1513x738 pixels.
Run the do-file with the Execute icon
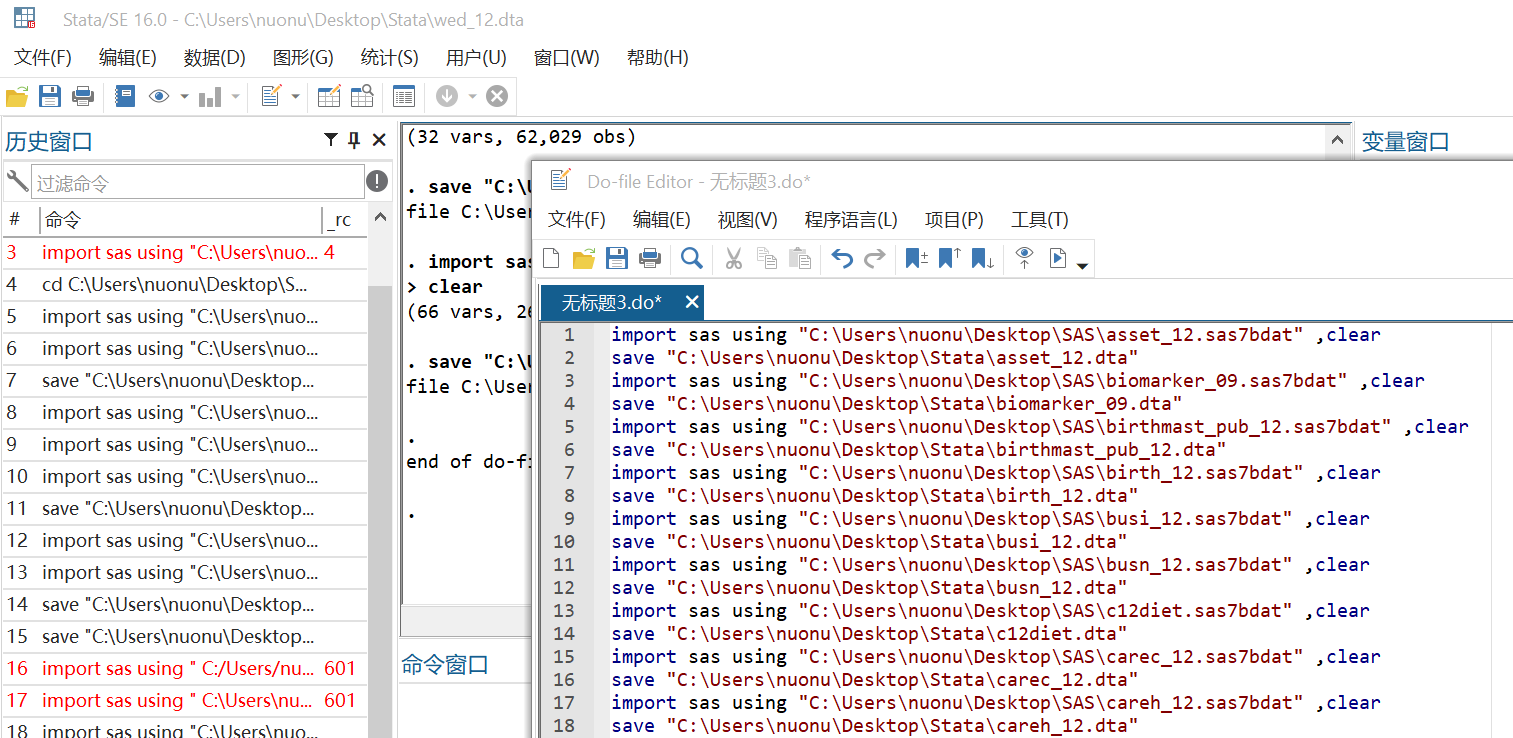(1057, 258)
